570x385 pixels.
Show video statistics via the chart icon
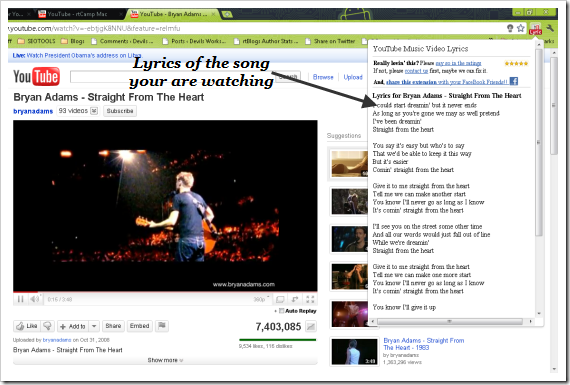[x=310, y=327]
